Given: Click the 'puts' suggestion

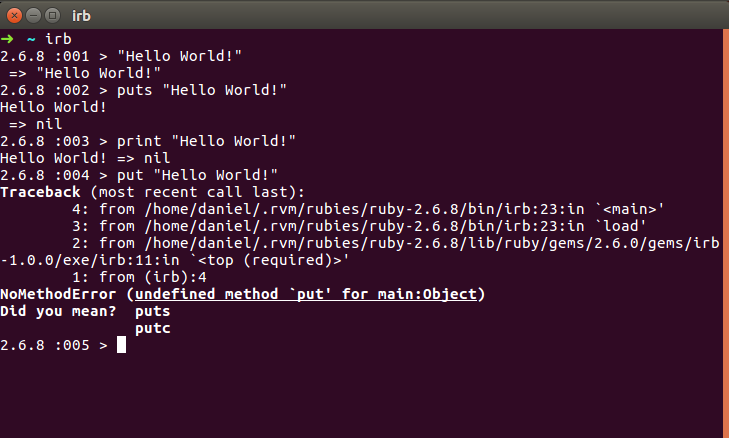Looking at the screenshot, I should (152, 311).
